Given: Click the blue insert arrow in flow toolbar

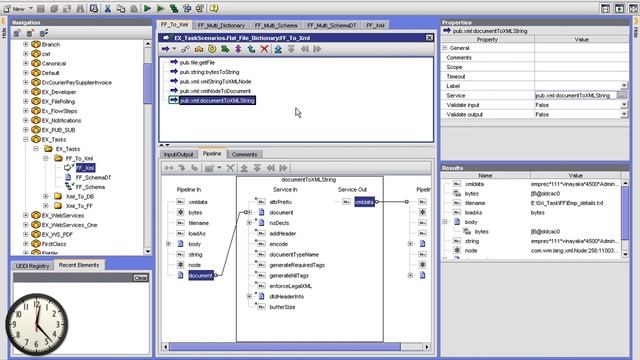Looking at the screenshot, I should pyautogui.click(x=165, y=49).
